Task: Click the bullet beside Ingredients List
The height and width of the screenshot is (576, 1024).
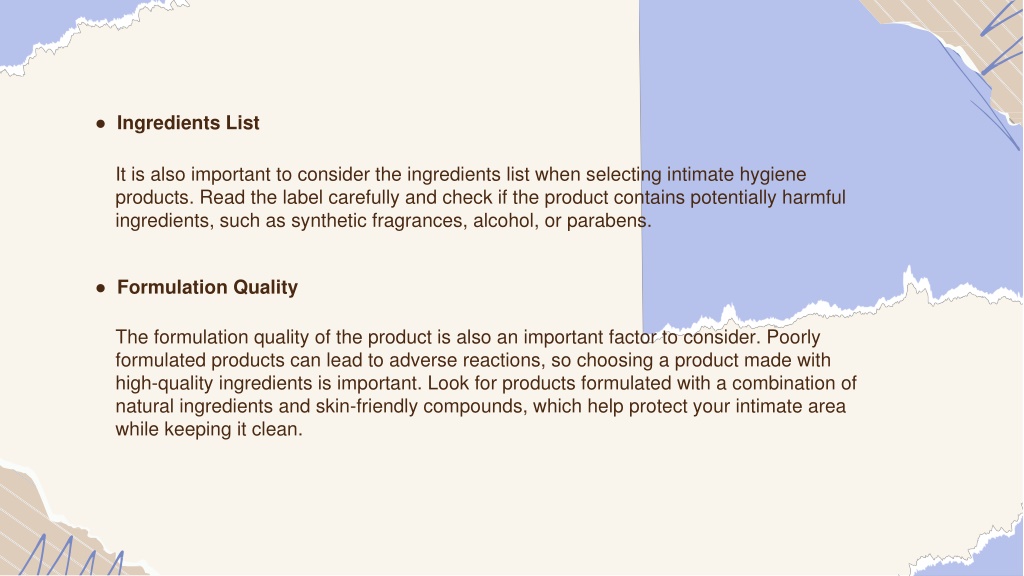Action: pyautogui.click(x=101, y=123)
